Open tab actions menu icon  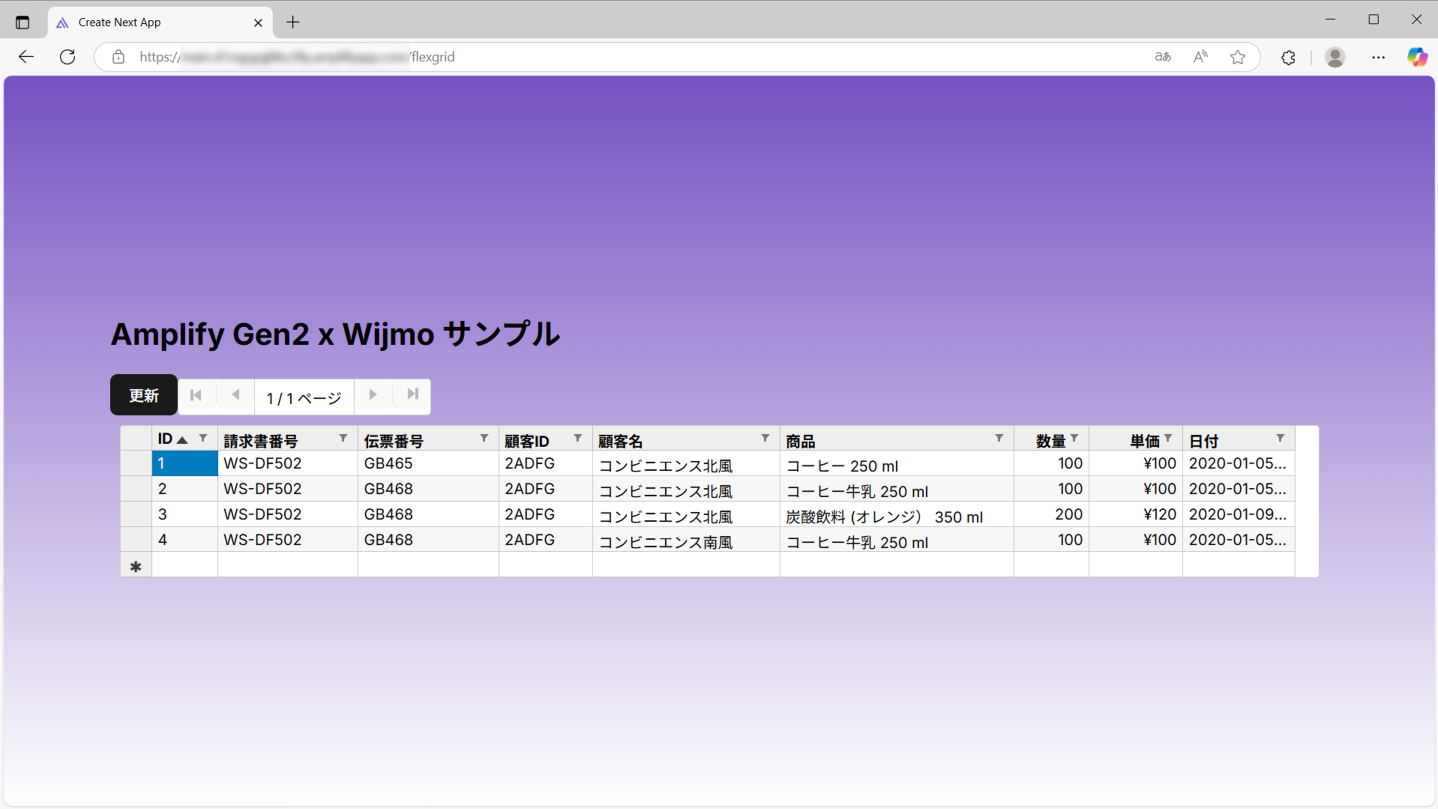tap(22, 22)
